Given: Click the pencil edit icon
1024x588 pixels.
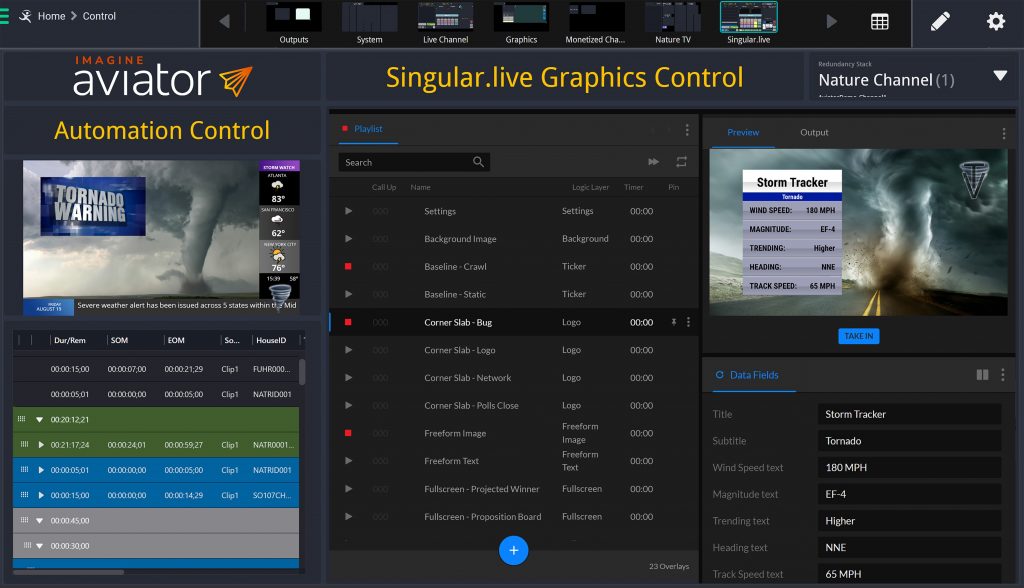Looking at the screenshot, I should tap(940, 22).
